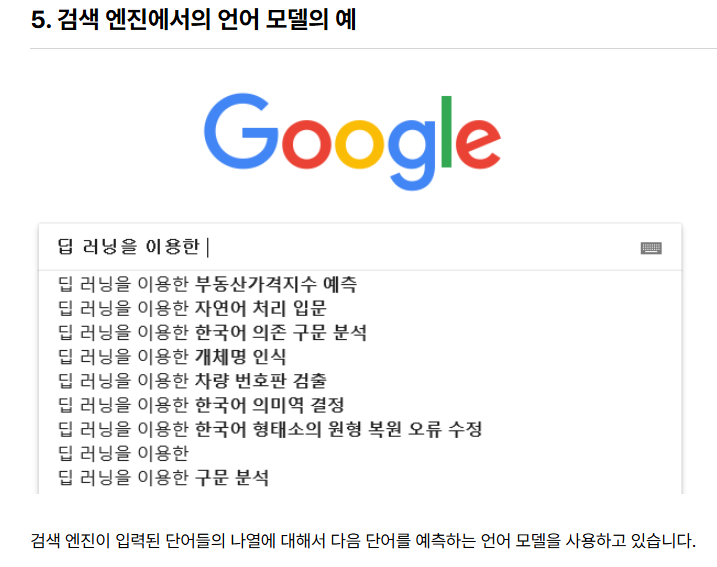Viewport: 717px width, 567px height.
Task: Select suggestion '차량 번호판 검출'
Action: coord(192,380)
